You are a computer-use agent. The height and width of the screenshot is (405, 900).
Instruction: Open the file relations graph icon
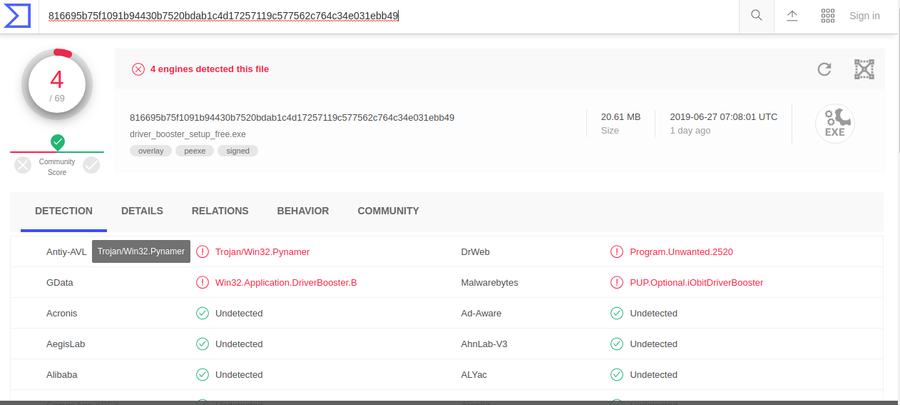point(864,69)
